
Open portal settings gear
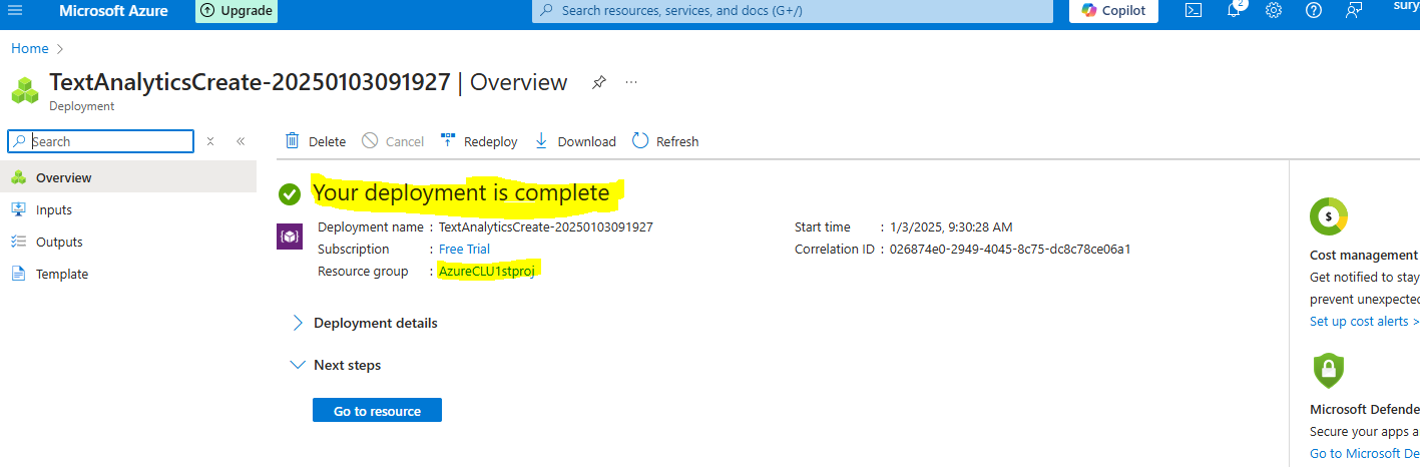(x=1274, y=11)
